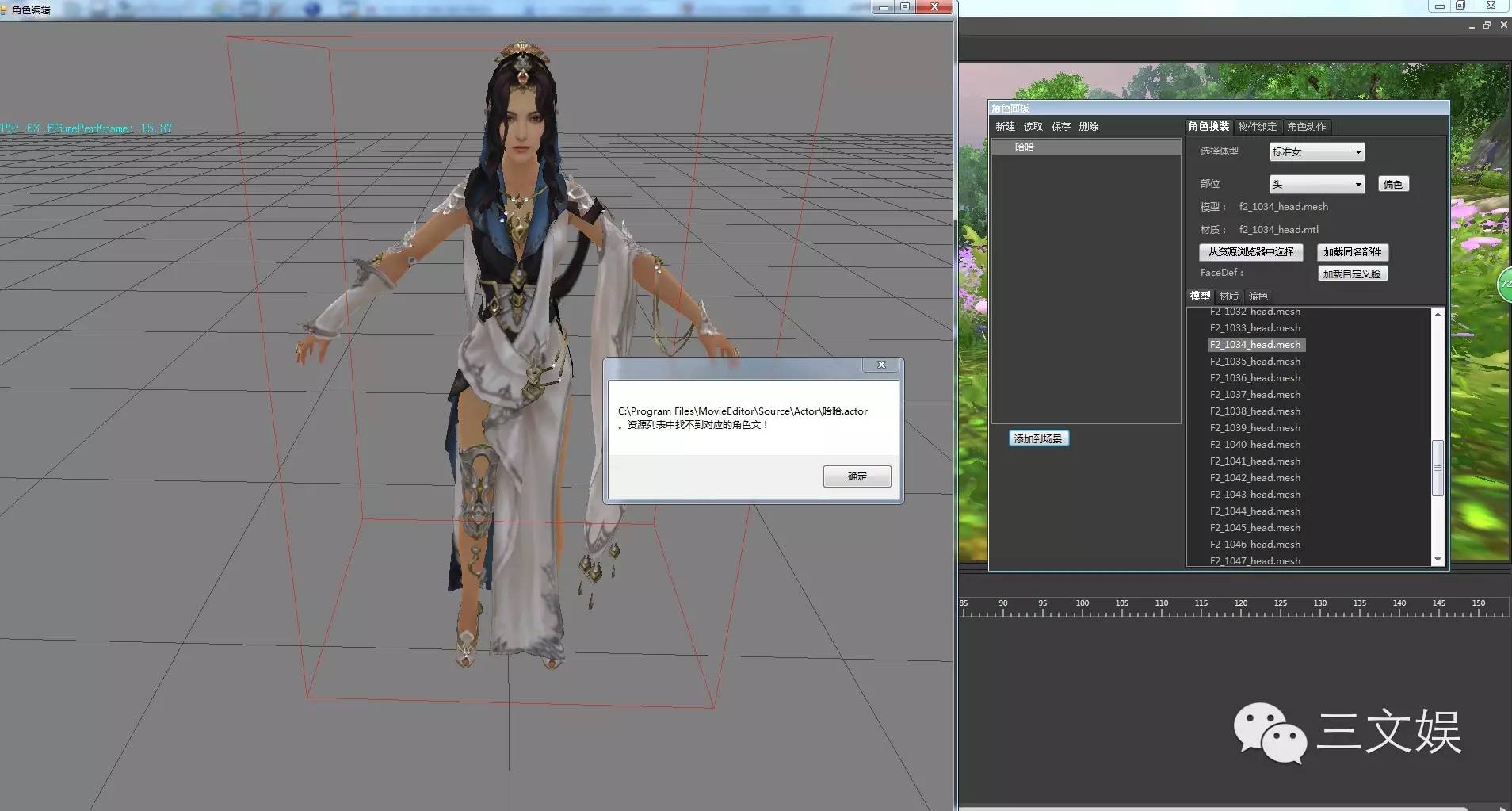Select F2_1035_head.mesh in the list
This screenshot has width=1512, height=811.
tap(1255, 362)
